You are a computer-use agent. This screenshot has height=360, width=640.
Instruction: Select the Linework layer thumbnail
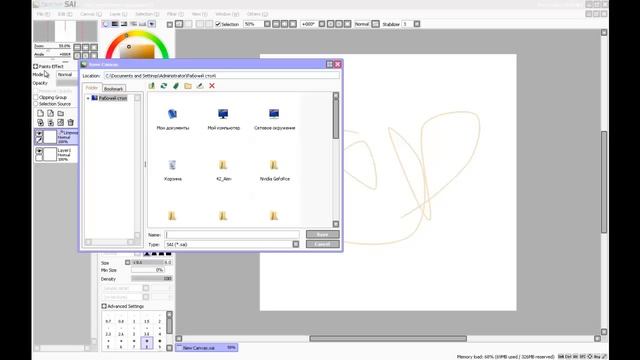pos(50,137)
